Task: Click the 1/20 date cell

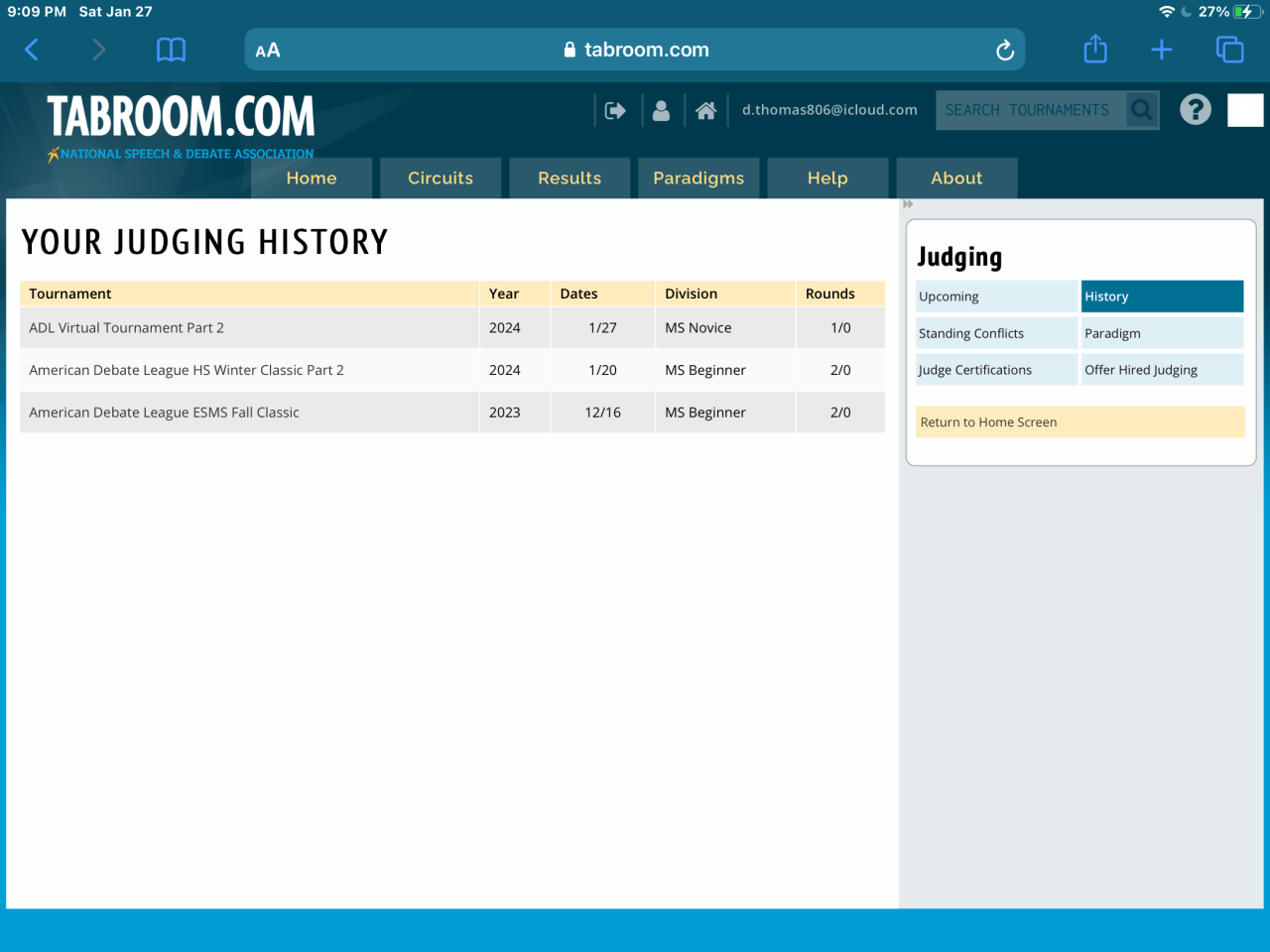Action: (602, 370)
